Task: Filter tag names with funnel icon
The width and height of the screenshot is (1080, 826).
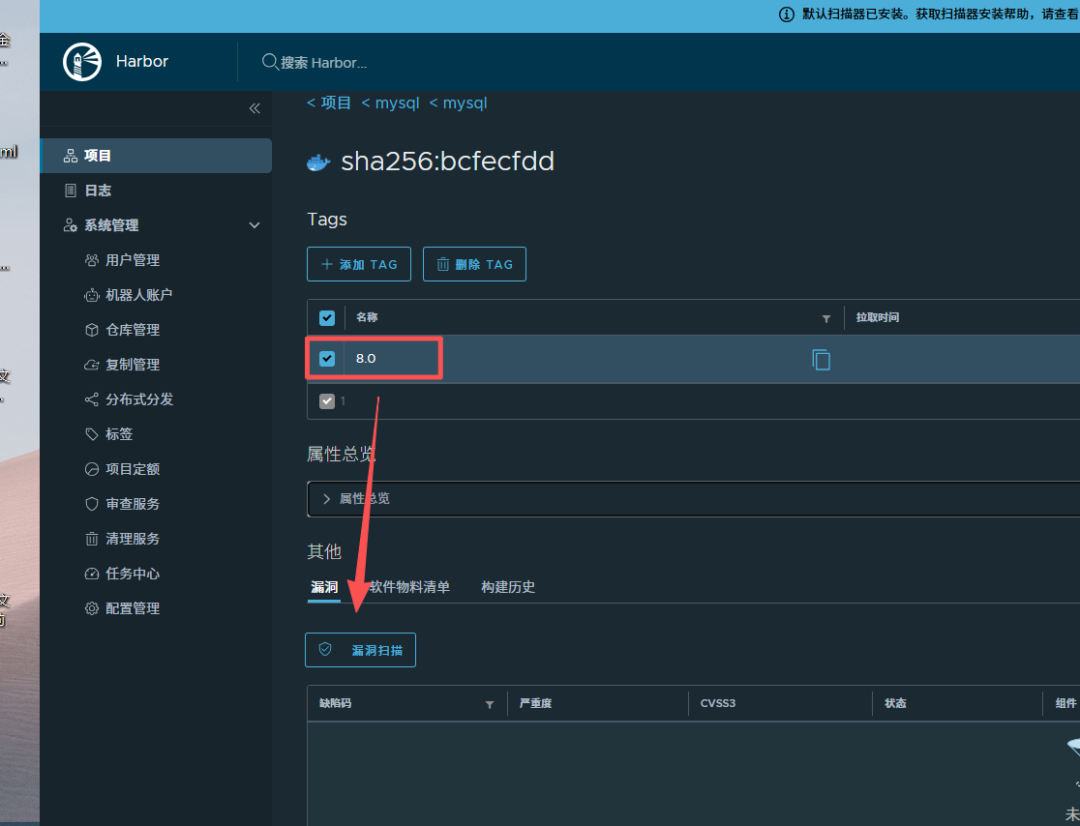Action: pos(826,318)
